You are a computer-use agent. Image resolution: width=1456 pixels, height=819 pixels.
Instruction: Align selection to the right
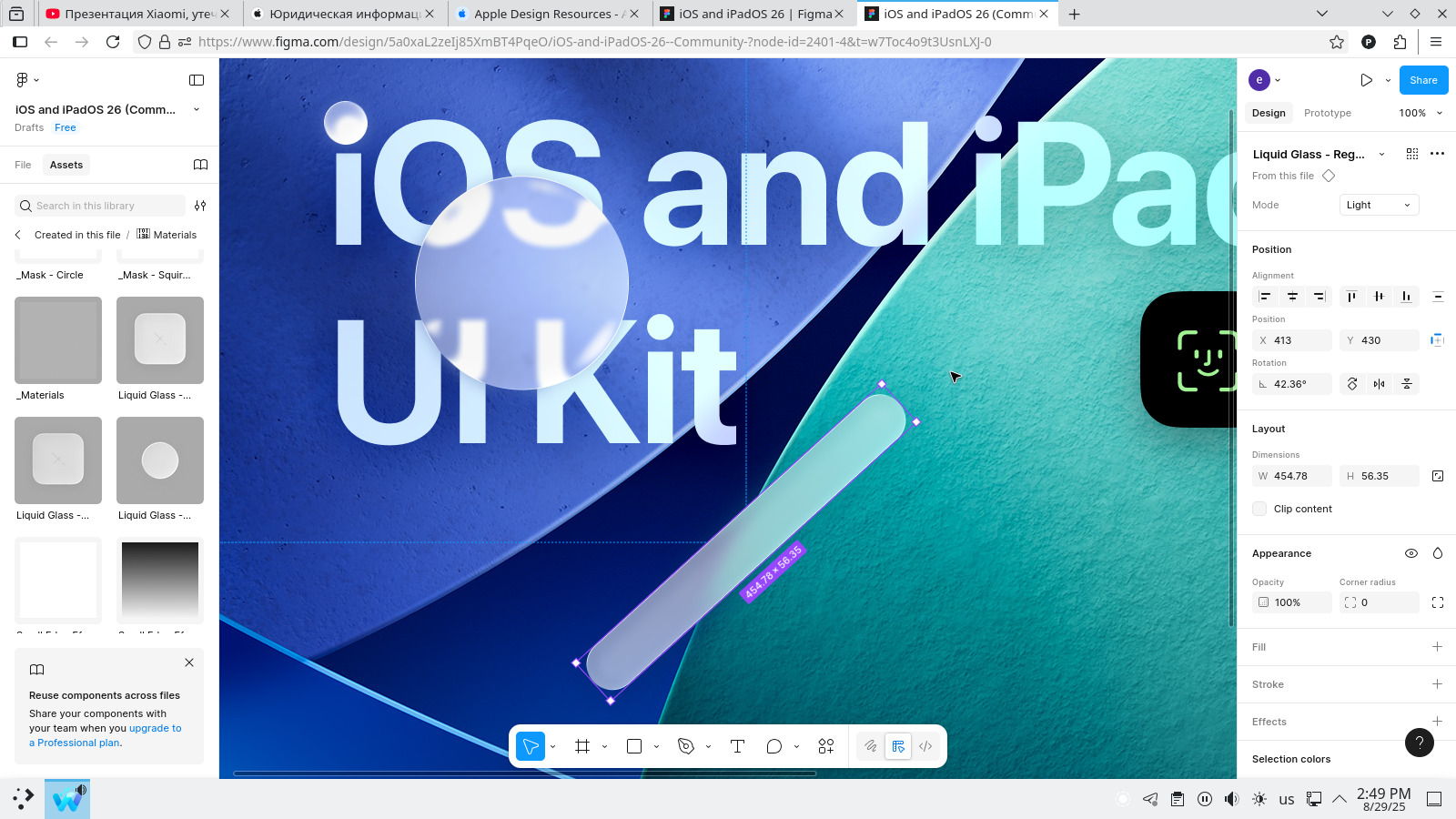click(1319, 297)
